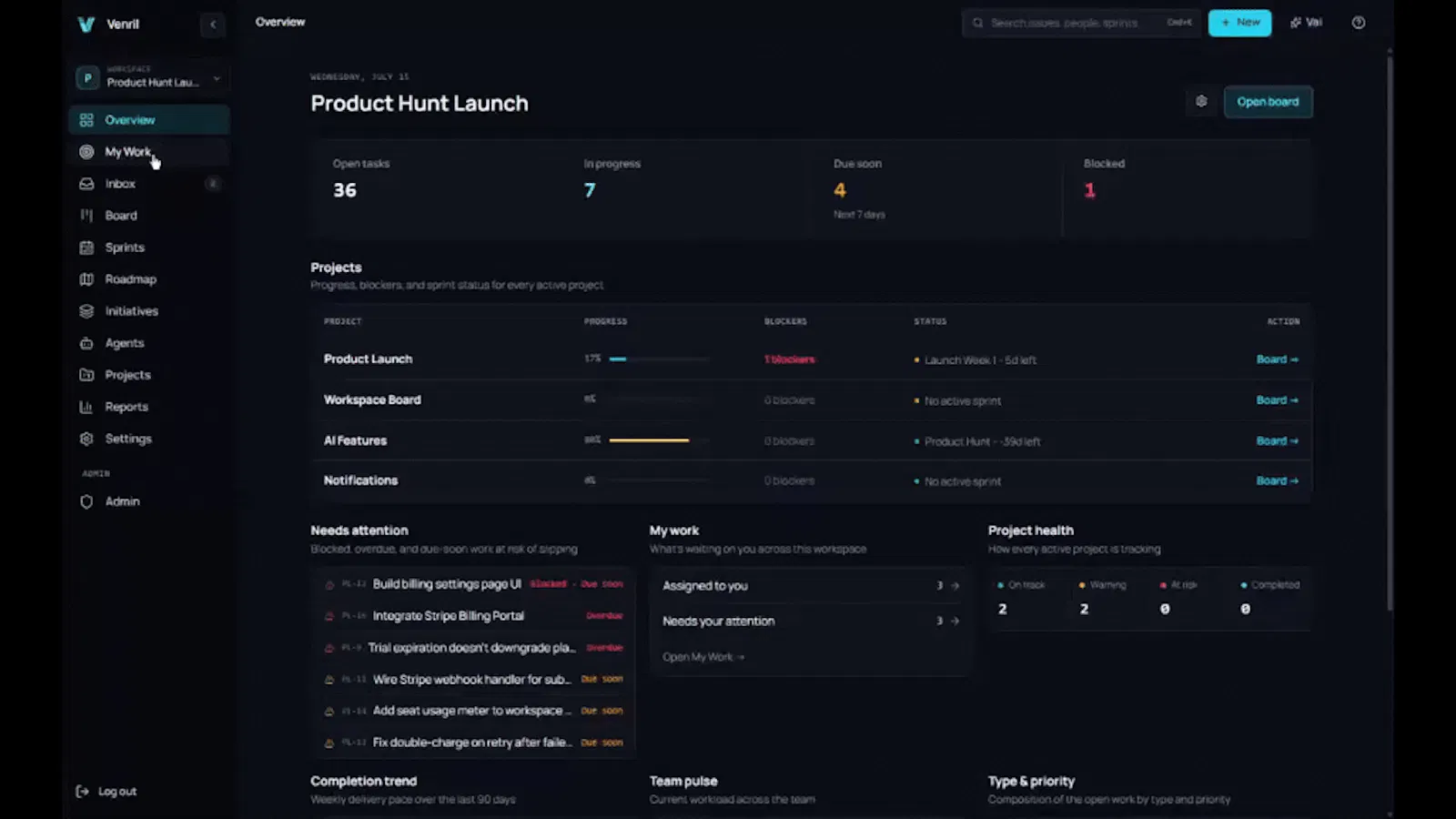The image size is (1456, 819).
Task: Click the '1 blockers' text in Product Launch row
Action: (790, 359)
